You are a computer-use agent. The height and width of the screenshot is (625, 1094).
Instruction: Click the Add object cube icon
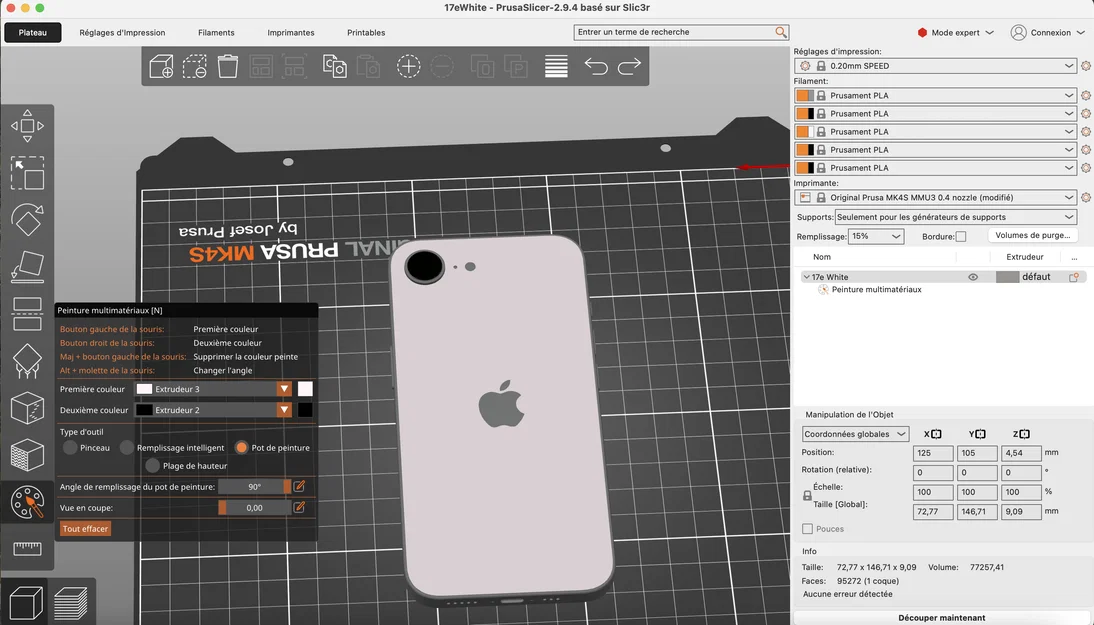(161, 66)
